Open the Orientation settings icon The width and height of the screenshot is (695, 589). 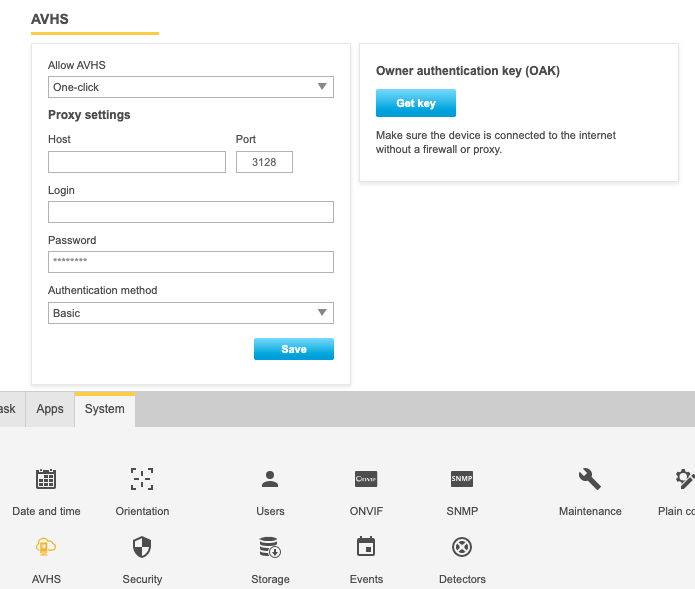142,479
